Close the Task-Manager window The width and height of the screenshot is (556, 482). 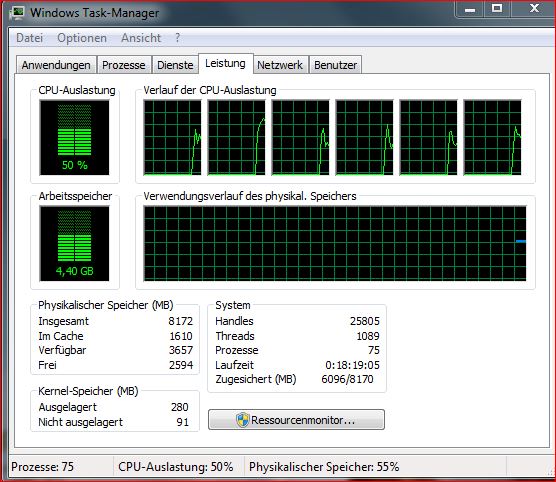tap(534, 8)
